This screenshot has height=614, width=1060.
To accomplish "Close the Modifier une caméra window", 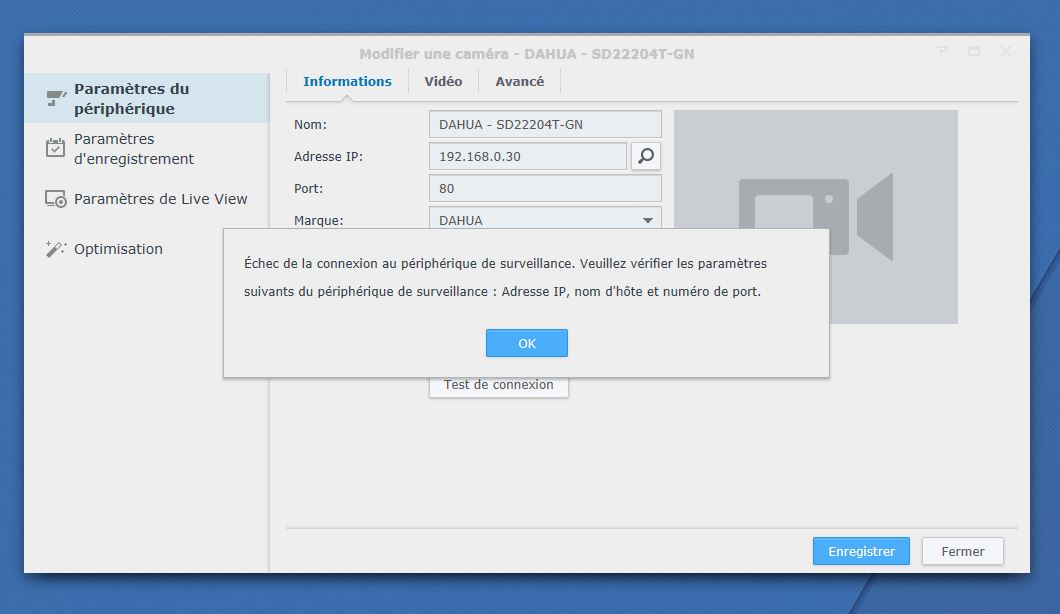I will [1006, 51].
